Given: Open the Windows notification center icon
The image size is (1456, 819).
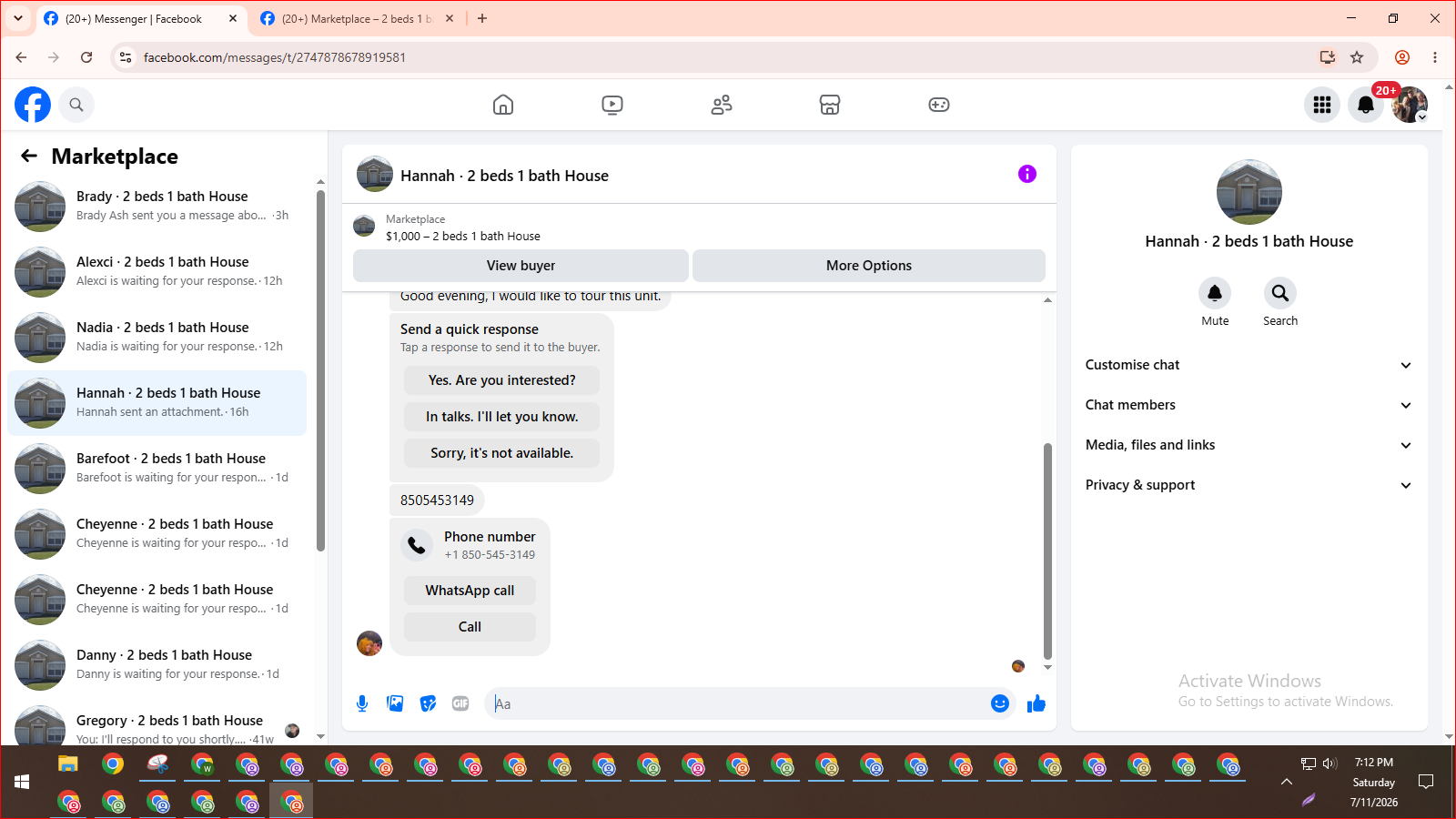Looking at the screenshot, I should tap(1426, 782).
